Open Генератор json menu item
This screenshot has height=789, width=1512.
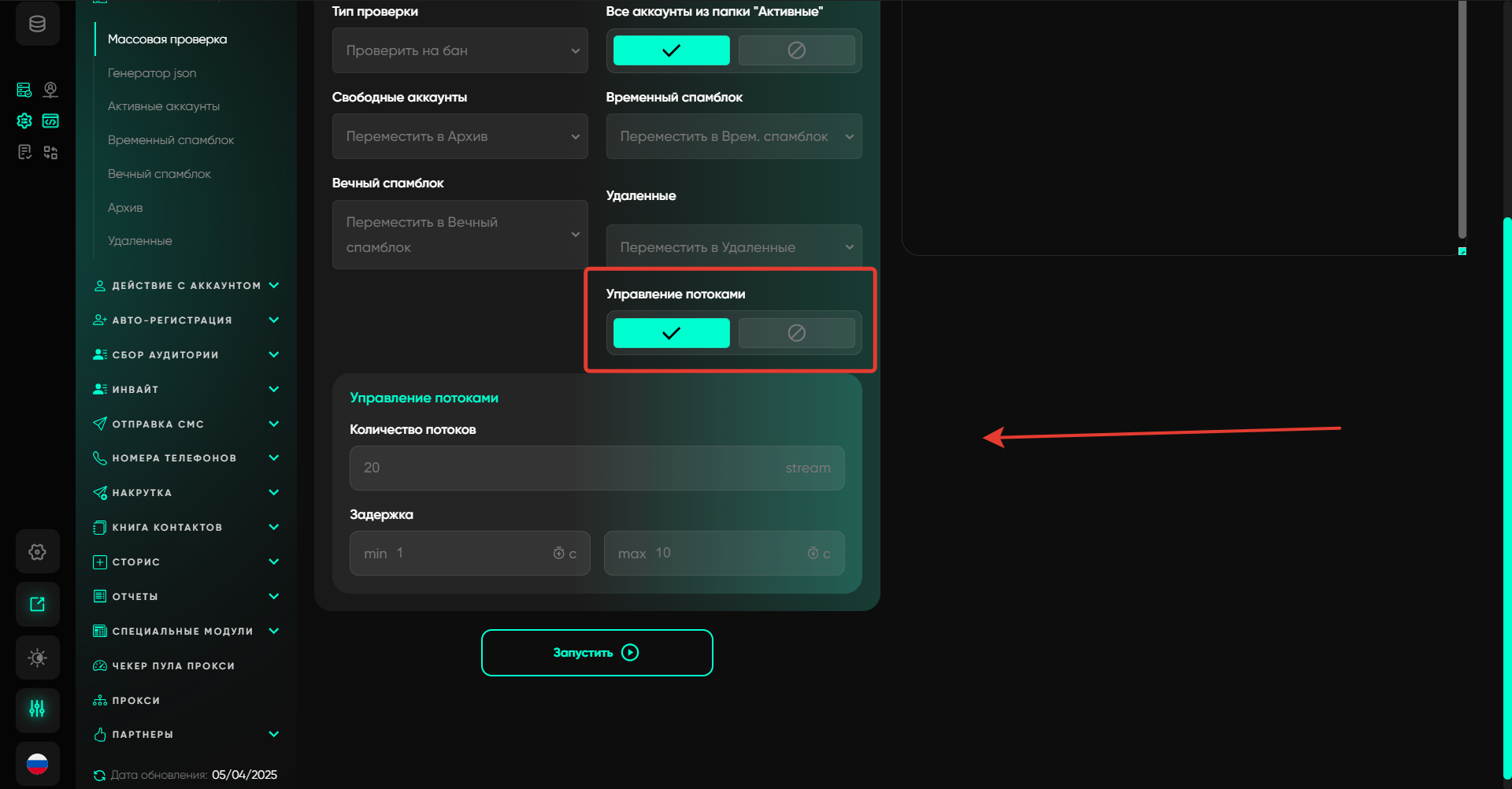[152, 73]
